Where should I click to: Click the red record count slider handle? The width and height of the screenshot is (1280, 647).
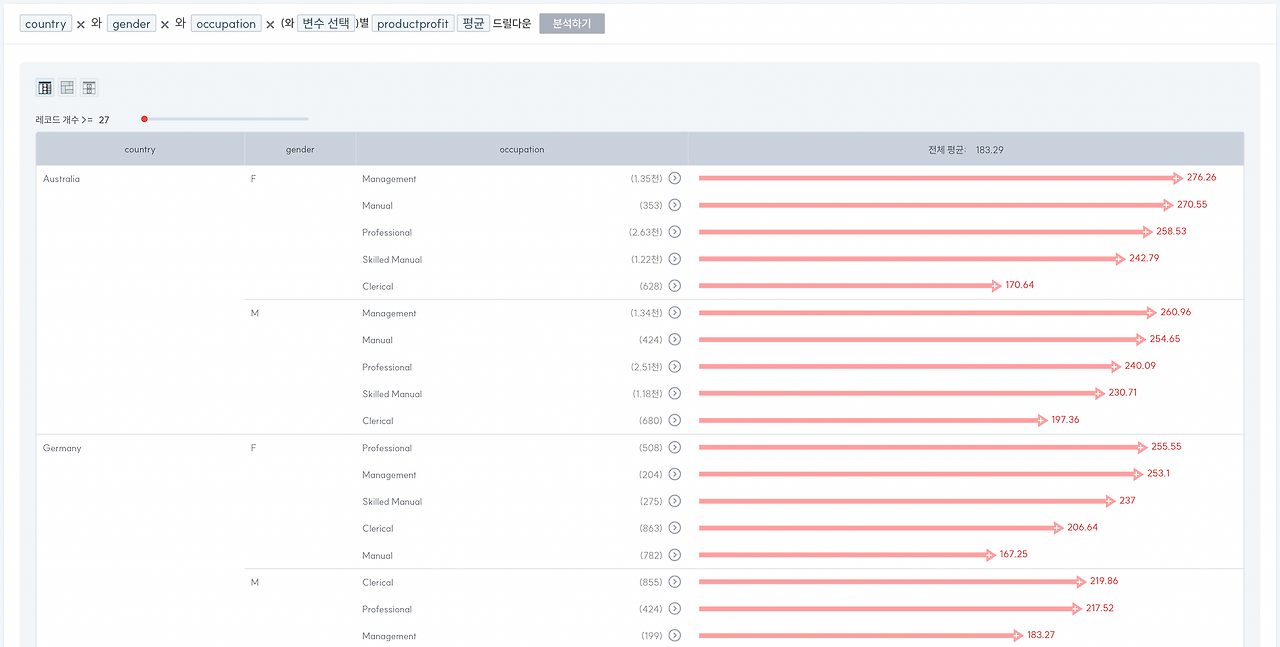[144, 119]
